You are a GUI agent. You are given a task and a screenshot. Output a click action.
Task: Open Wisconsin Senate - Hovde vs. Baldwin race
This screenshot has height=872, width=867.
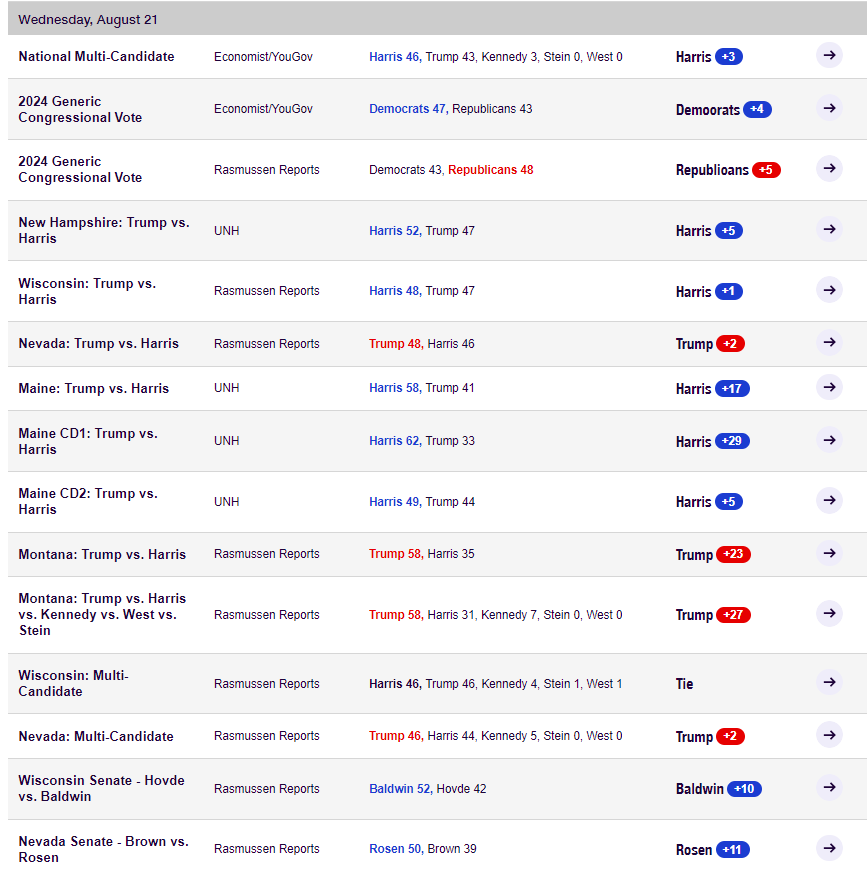tap(101, 788)
